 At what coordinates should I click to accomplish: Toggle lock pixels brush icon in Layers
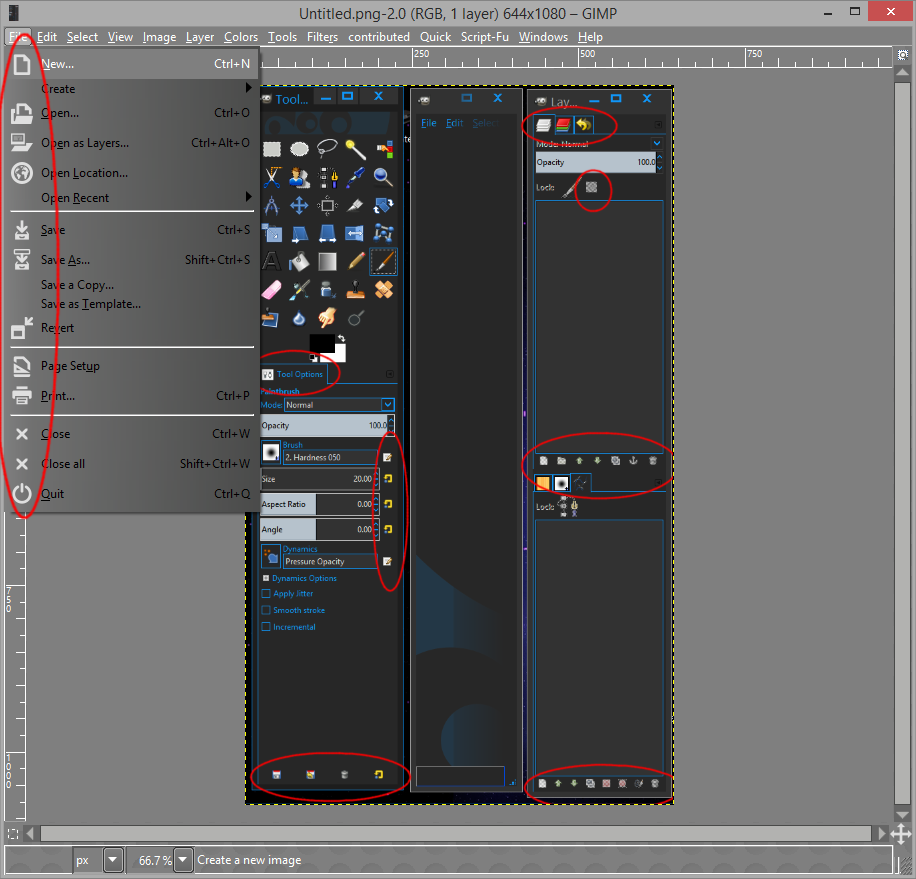570,188
